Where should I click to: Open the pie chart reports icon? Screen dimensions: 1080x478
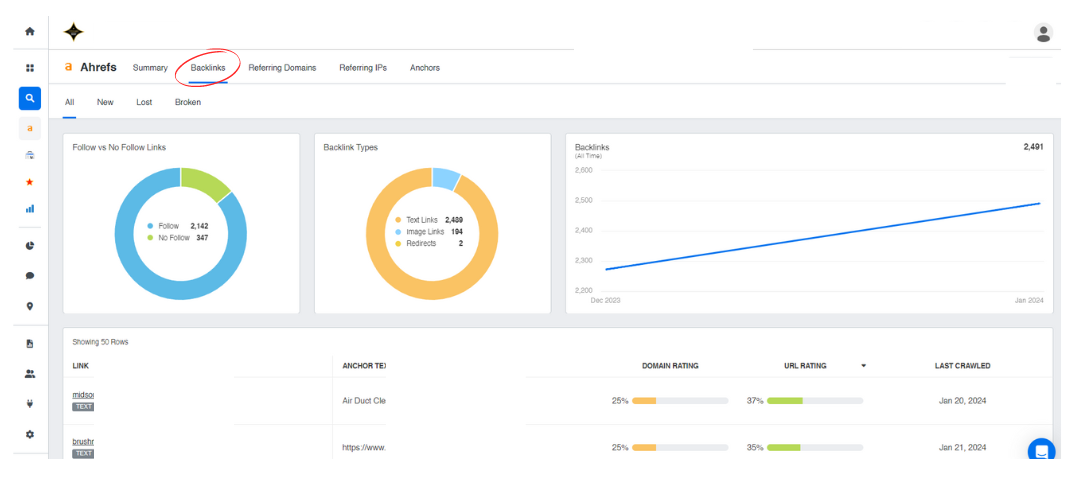click(30, 246)
